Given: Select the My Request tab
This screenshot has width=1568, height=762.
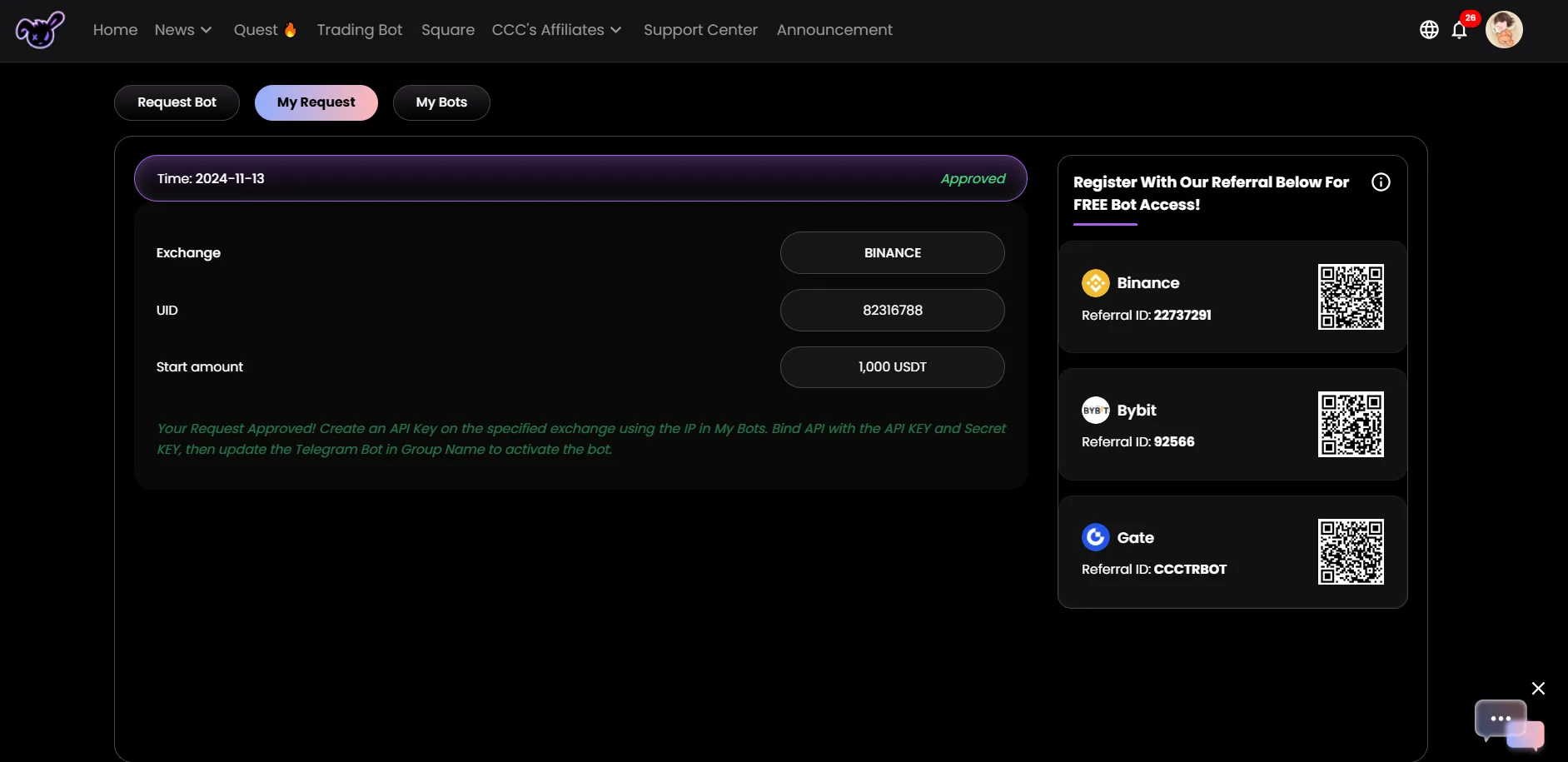Looking at the screenshot, I should (316, 102).
